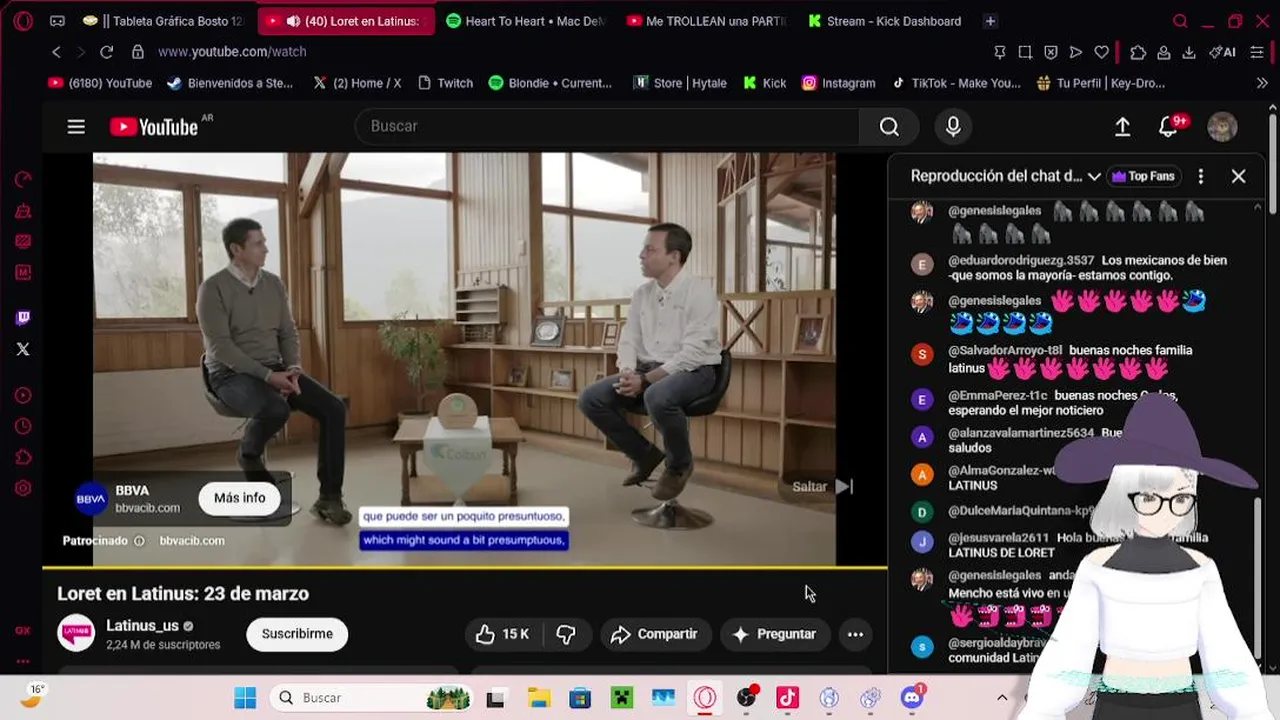Open the Bienvenidos a Steam bookmark

pos(229,83)
